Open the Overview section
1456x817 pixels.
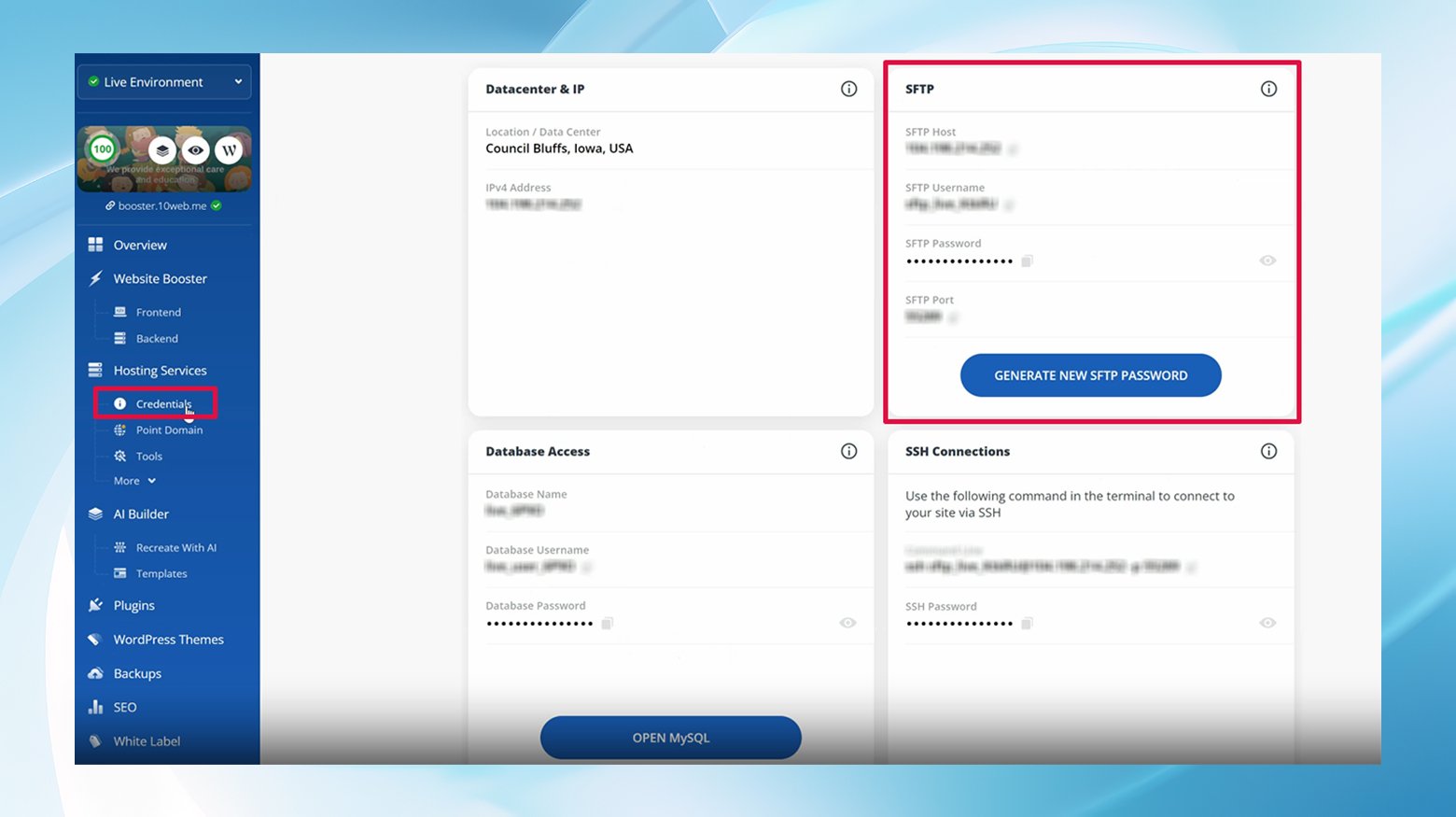tap(139, 245)
